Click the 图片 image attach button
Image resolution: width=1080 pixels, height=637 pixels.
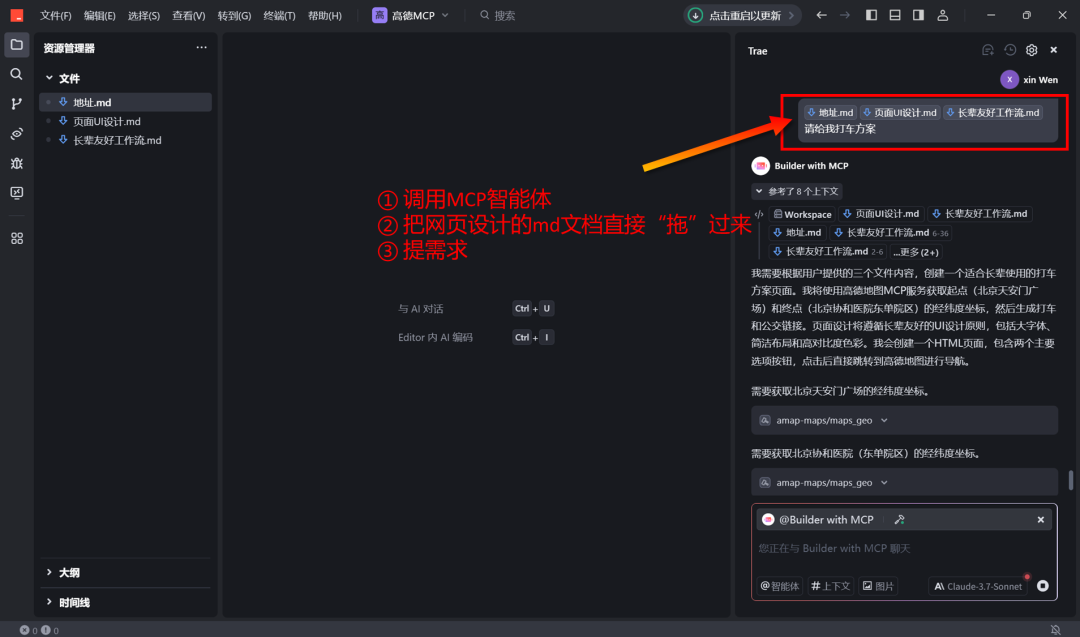point(879,586)
